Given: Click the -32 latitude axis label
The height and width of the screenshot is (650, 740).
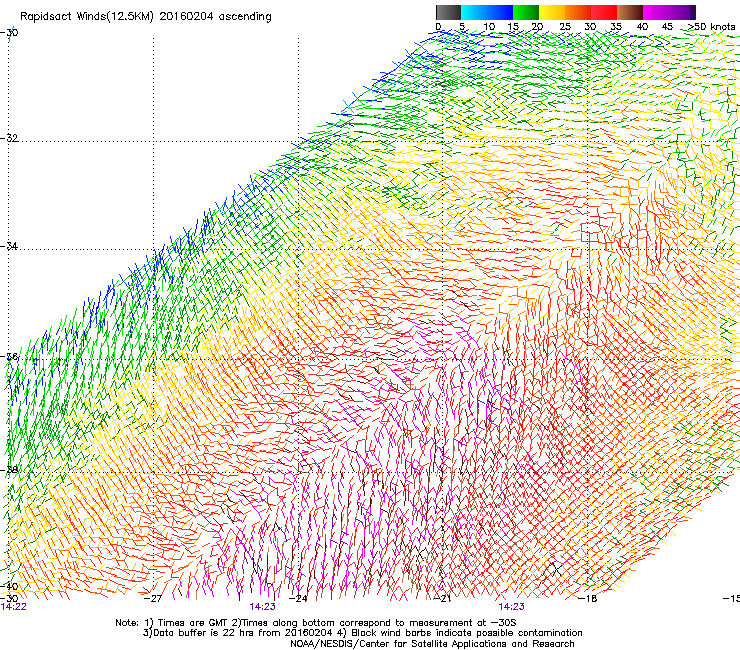Looking at the screenshot, I should coord(9,138).
